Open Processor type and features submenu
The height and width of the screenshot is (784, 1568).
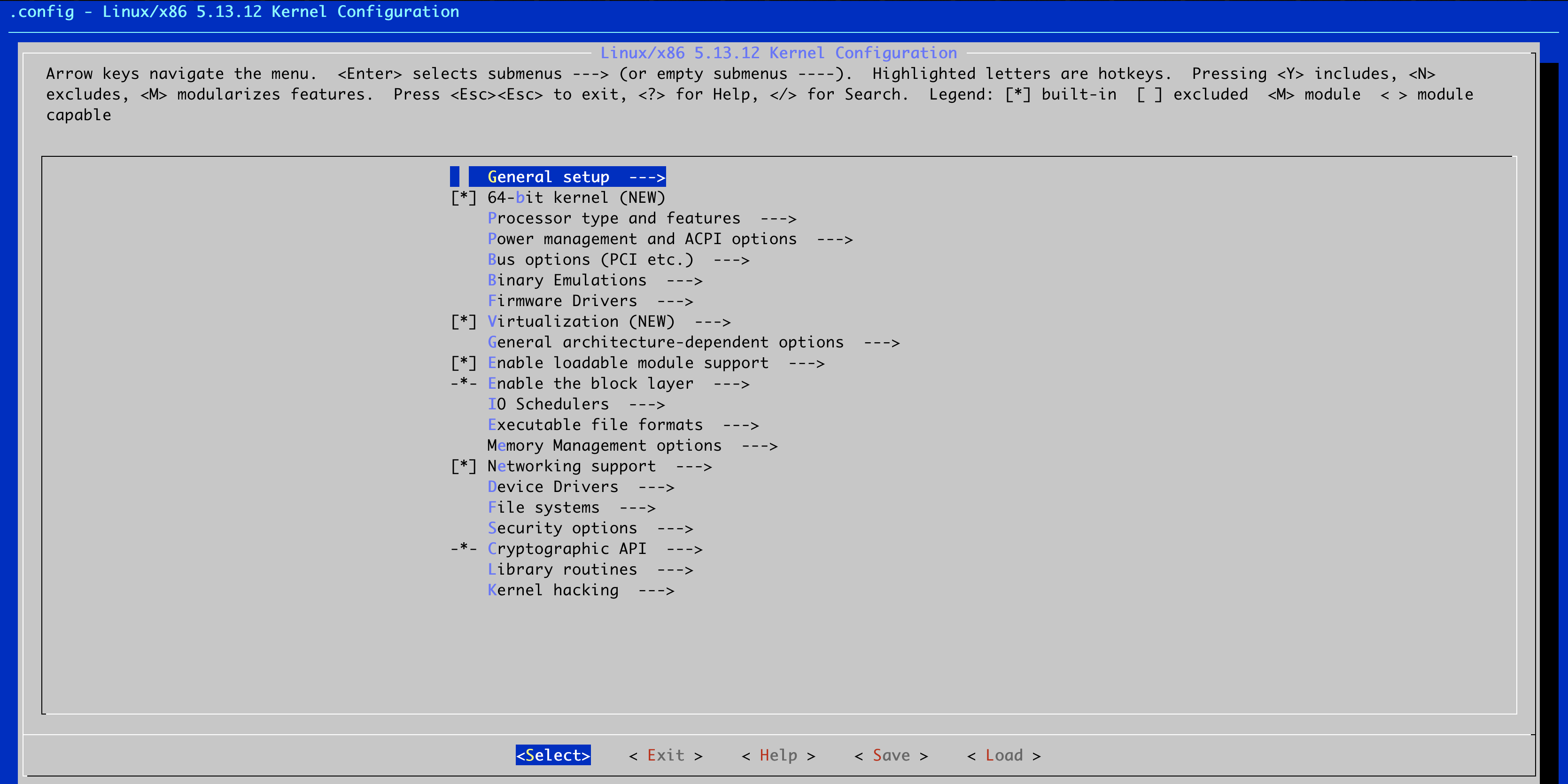point(613,218)
